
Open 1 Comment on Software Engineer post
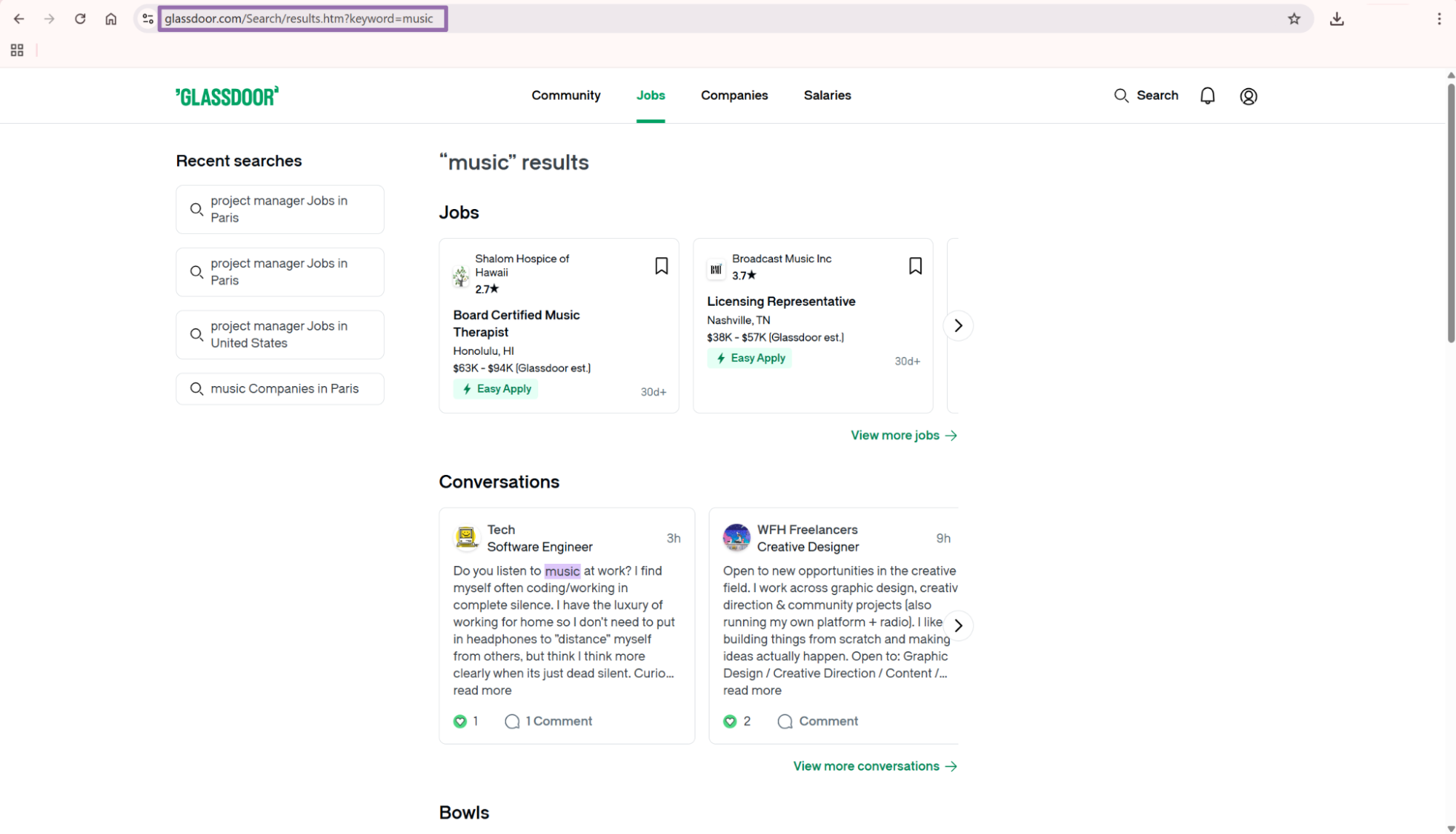click(x=548, y=721)
